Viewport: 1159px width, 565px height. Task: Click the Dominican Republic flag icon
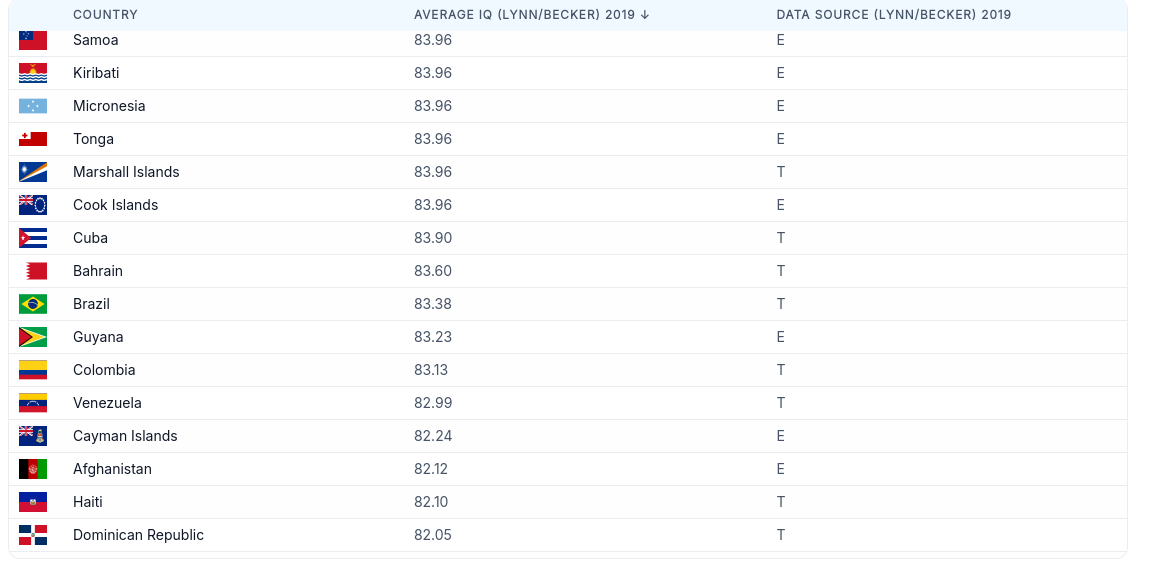[x=33, y=535]
